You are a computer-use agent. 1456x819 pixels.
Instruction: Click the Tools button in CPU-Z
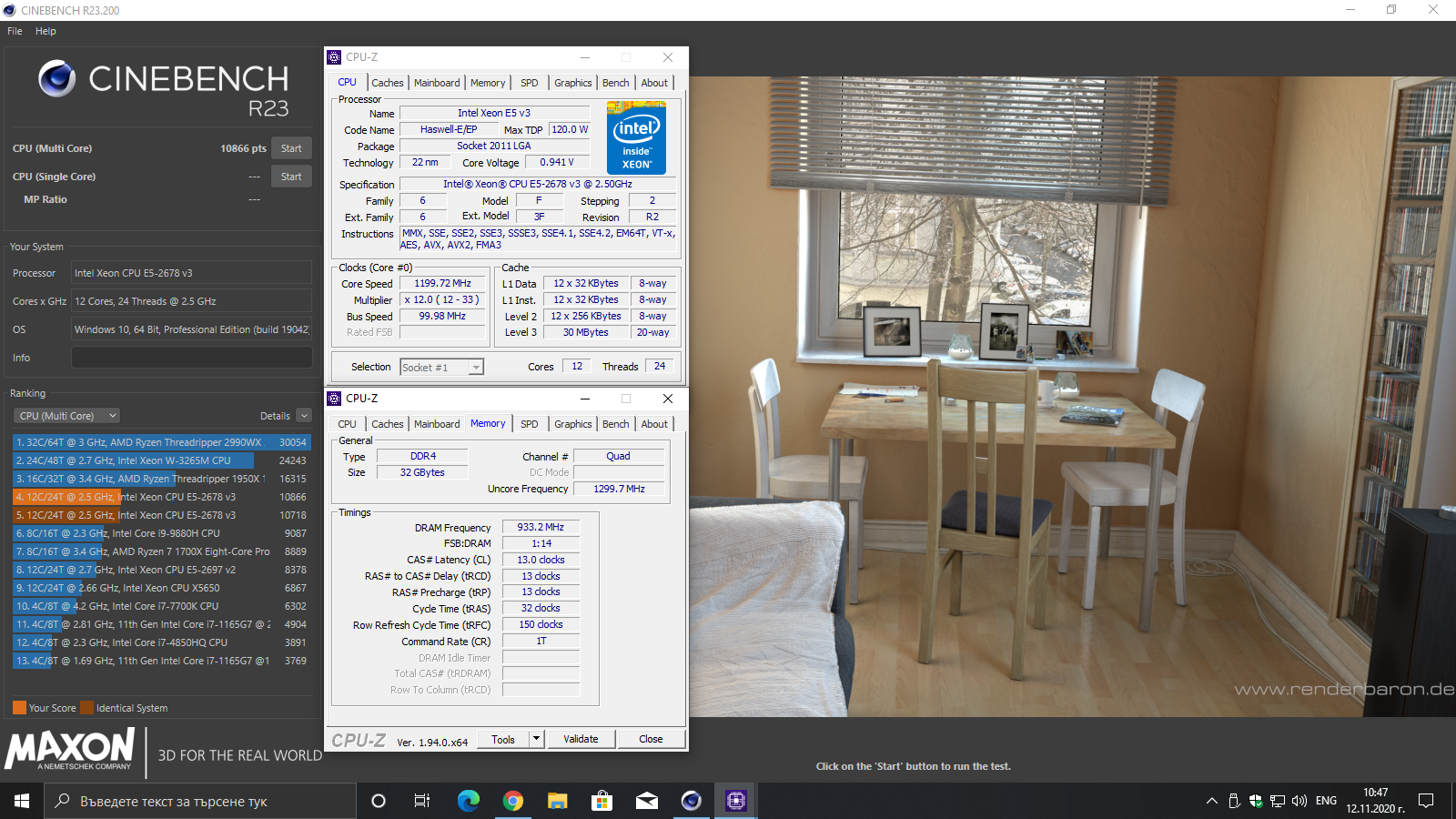coord(503,739)
